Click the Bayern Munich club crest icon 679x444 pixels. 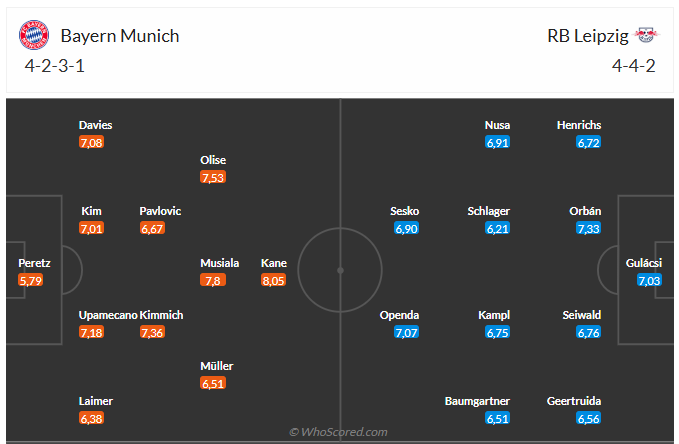pyautogui.click(x=34, y=35)
